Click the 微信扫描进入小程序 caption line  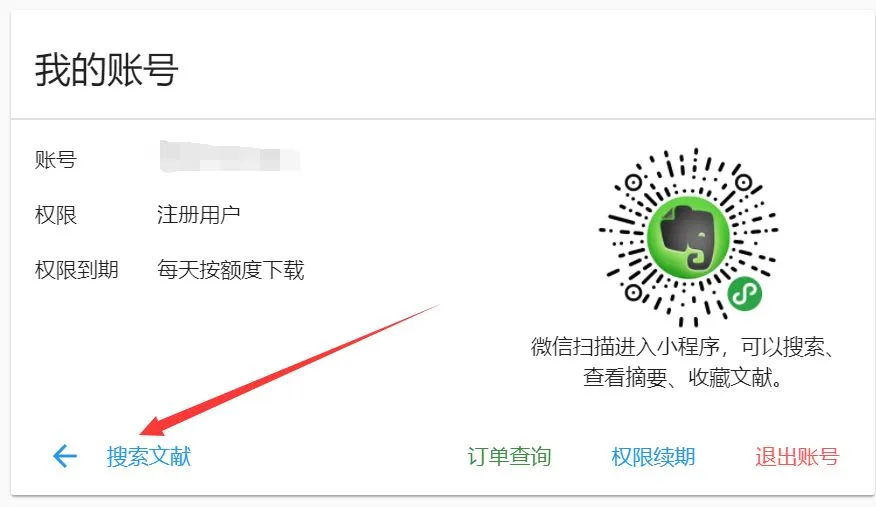point(683,347)
